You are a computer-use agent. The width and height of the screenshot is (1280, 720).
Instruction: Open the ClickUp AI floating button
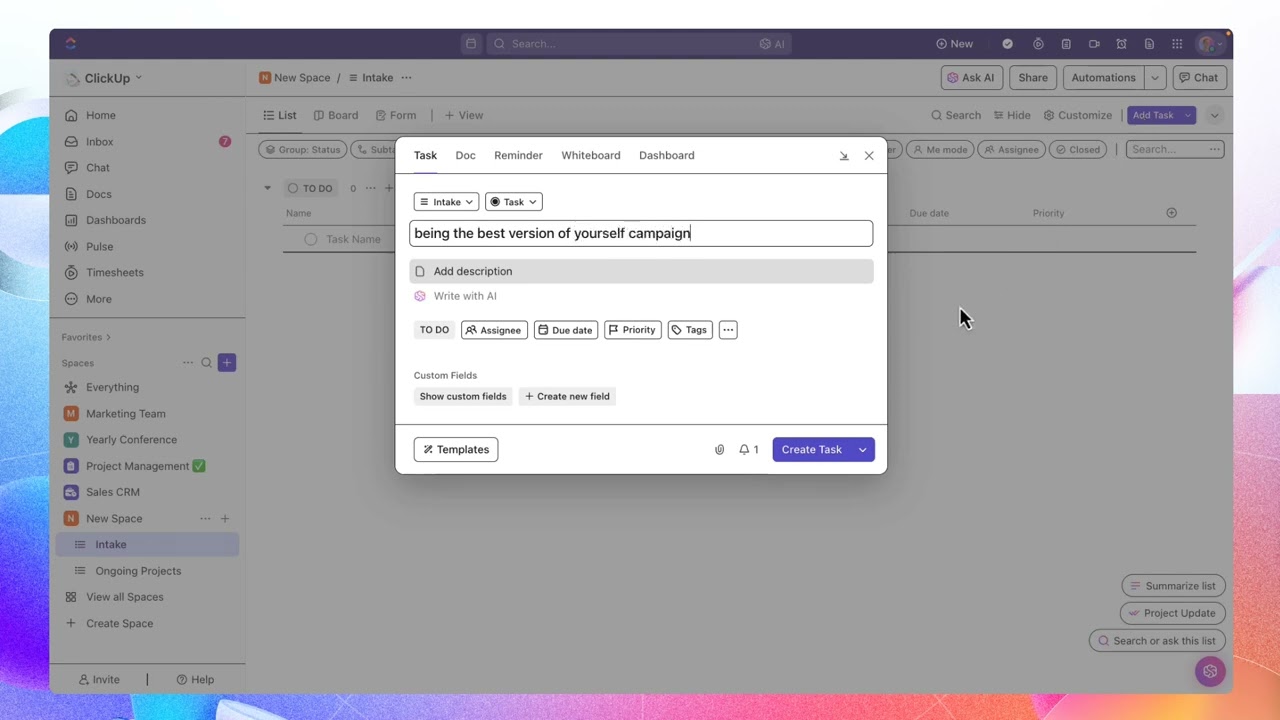pos(1210,671)
